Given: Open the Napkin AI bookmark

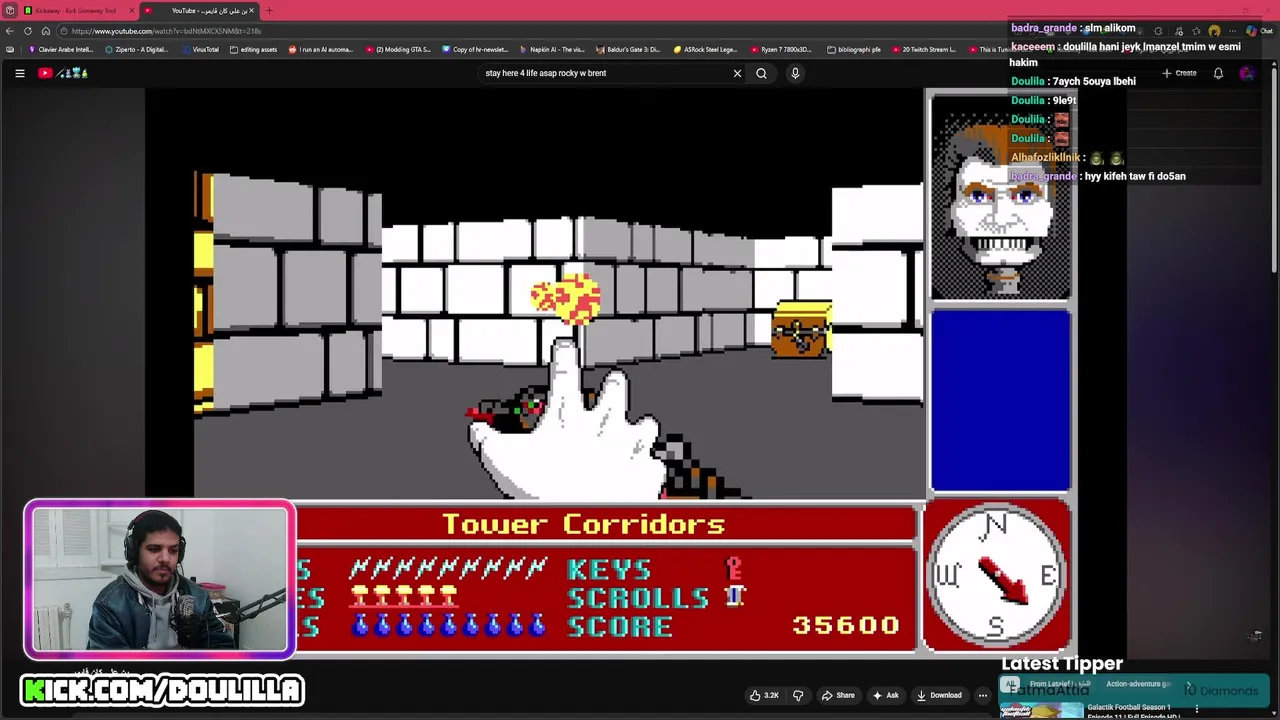Looking at the screenshot, I should (552, 49).
